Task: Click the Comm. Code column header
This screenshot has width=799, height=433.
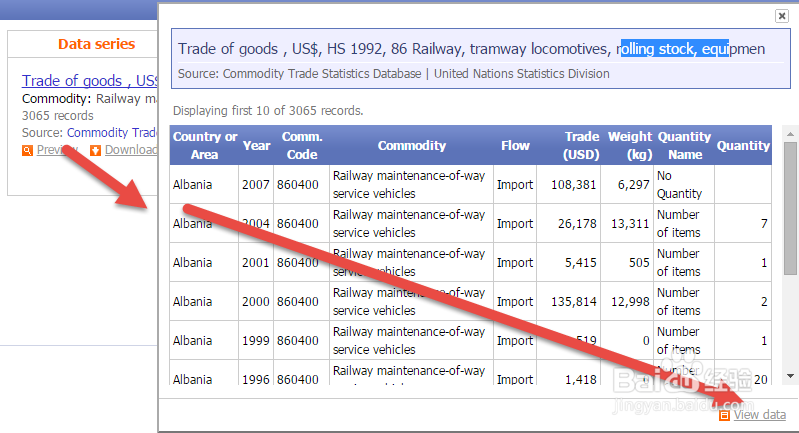Action: (x=302, y=145)
